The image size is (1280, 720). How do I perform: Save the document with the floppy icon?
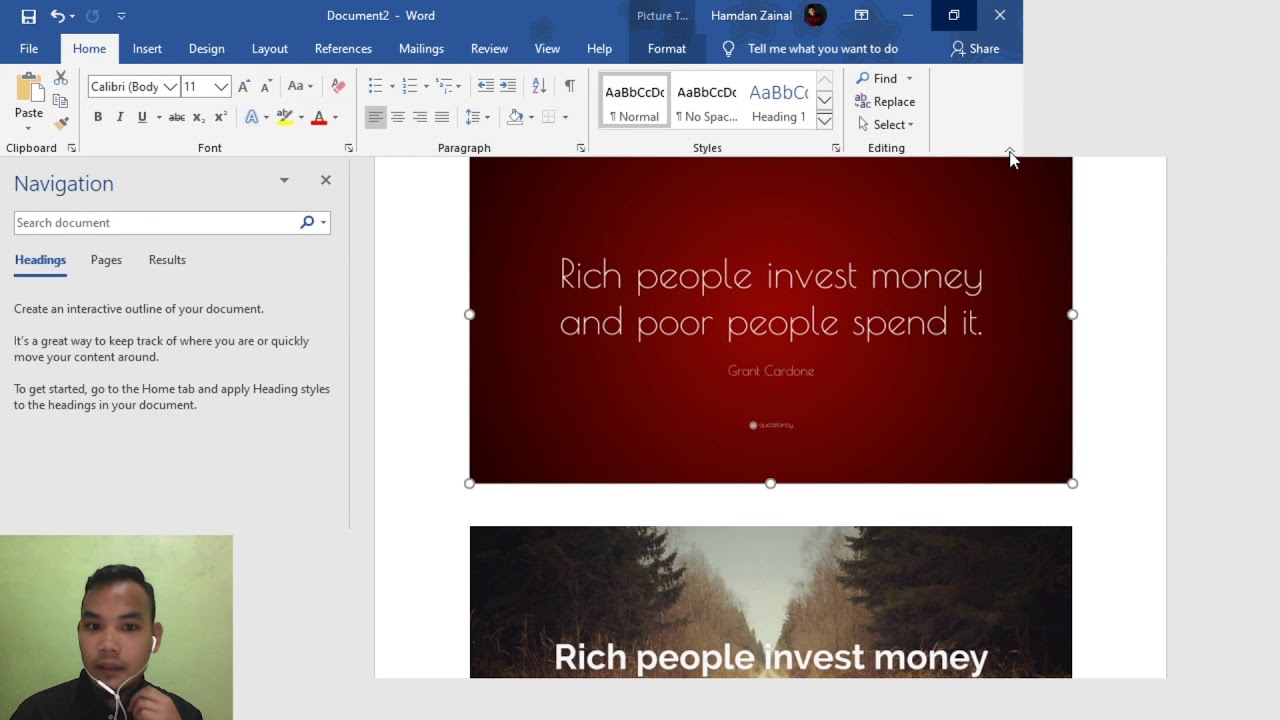[x=28, y=16]
